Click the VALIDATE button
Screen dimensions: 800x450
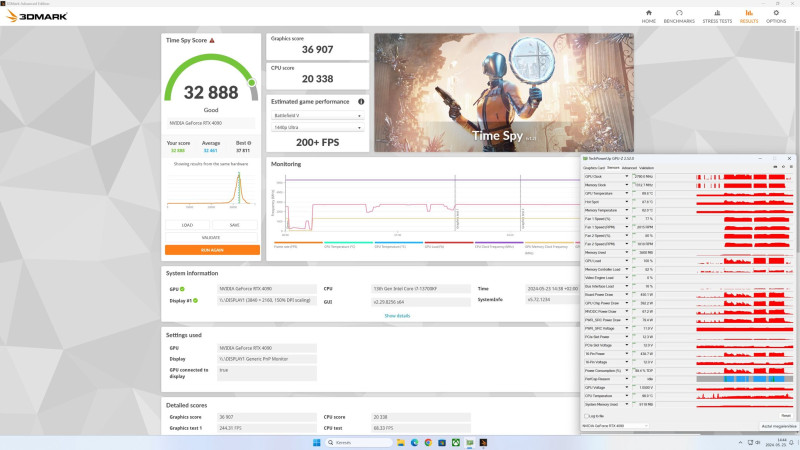click(x=211, y=238)
